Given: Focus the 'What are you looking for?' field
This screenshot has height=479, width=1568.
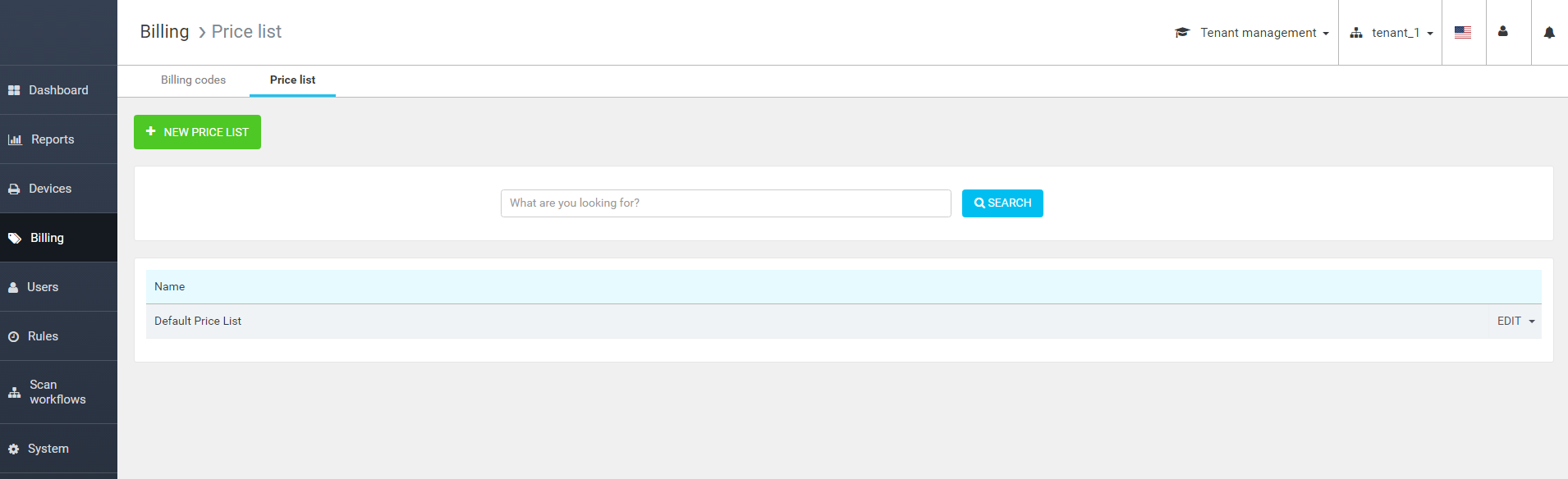Looking at the screenshot, I should click(725, 203).
